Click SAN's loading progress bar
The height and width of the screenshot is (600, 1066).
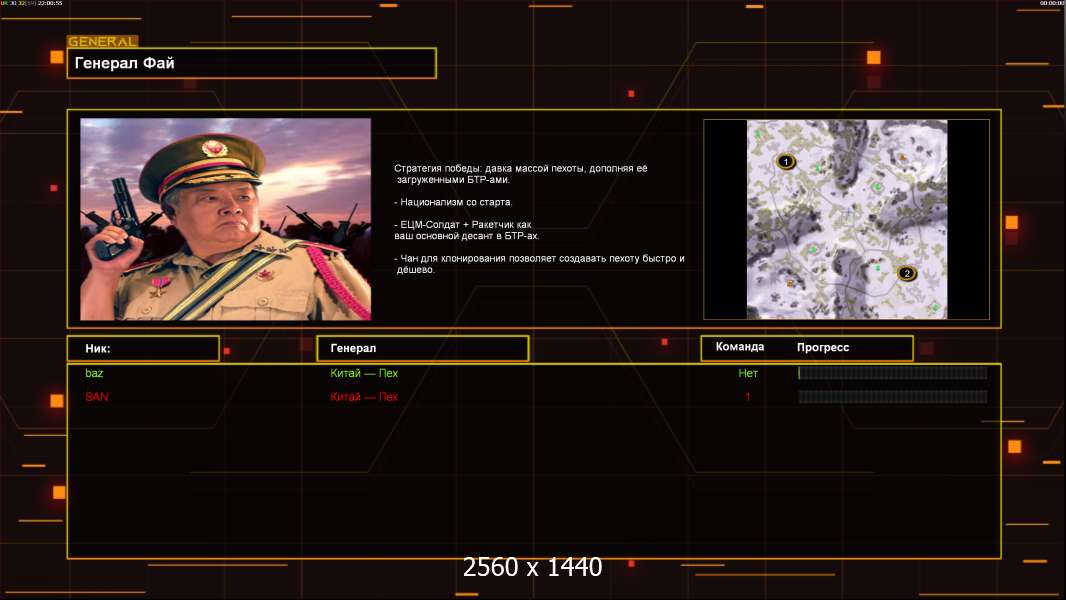pyautogui.click(x=892, y=397)
